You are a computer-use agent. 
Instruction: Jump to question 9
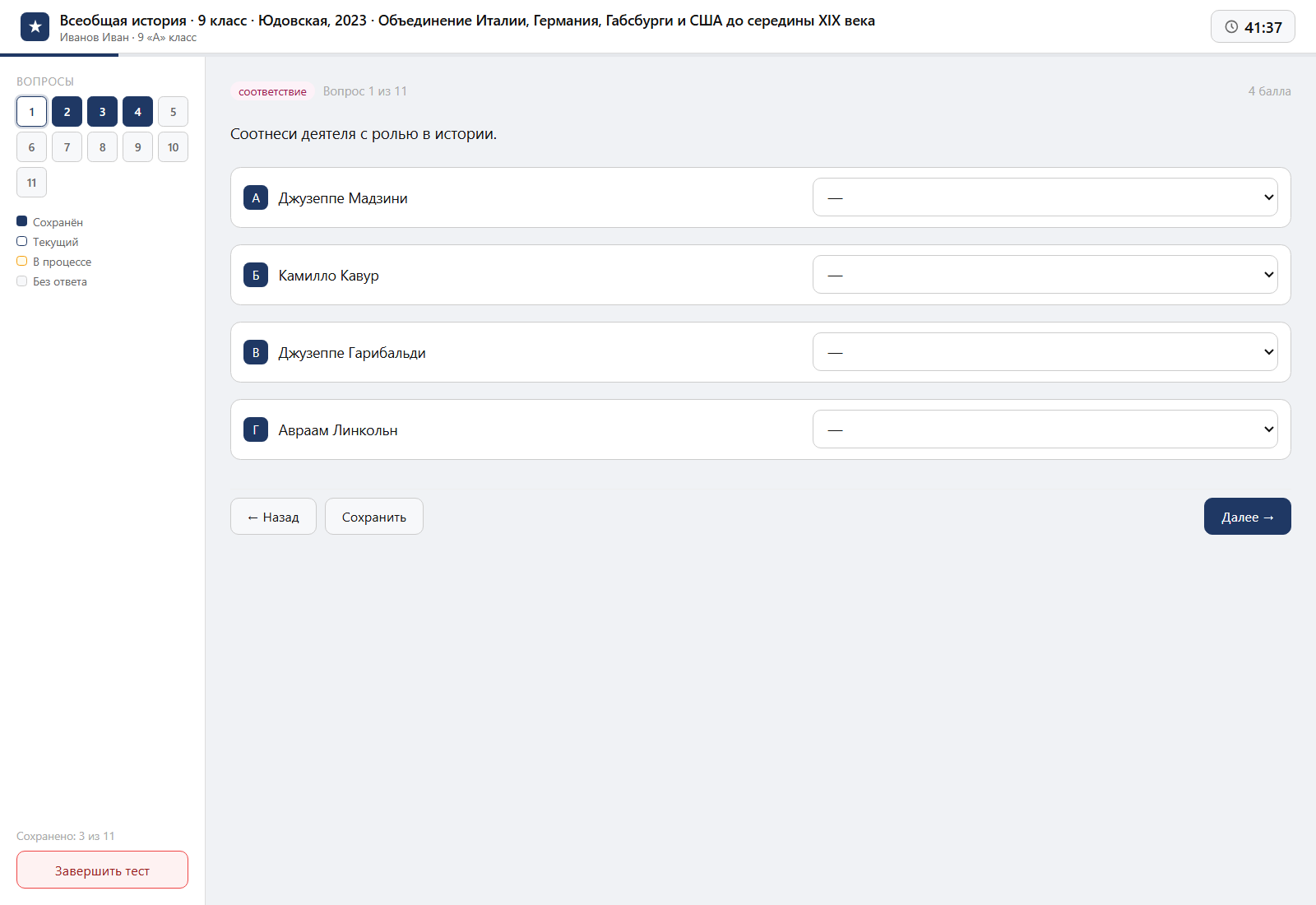click(x=137, y=147)
